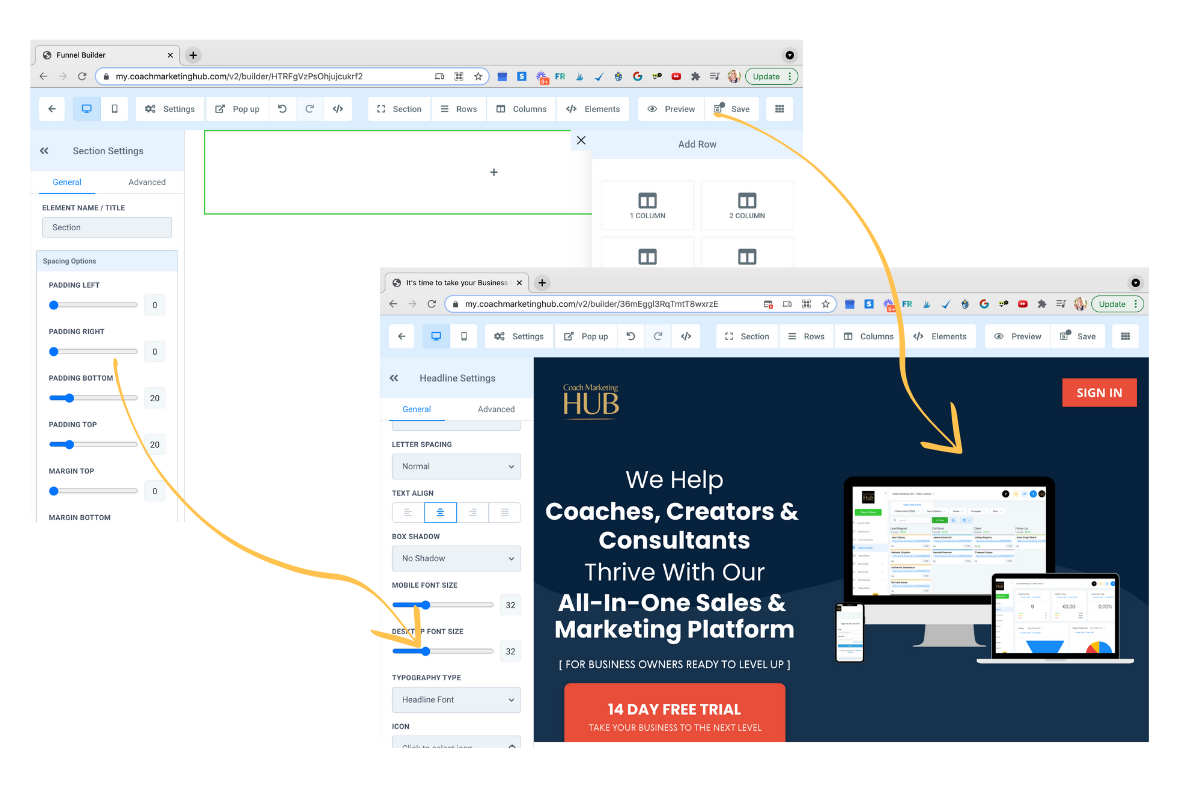
Task: Adjust the Padding Bottom slider
Action: tap(94, 398)
